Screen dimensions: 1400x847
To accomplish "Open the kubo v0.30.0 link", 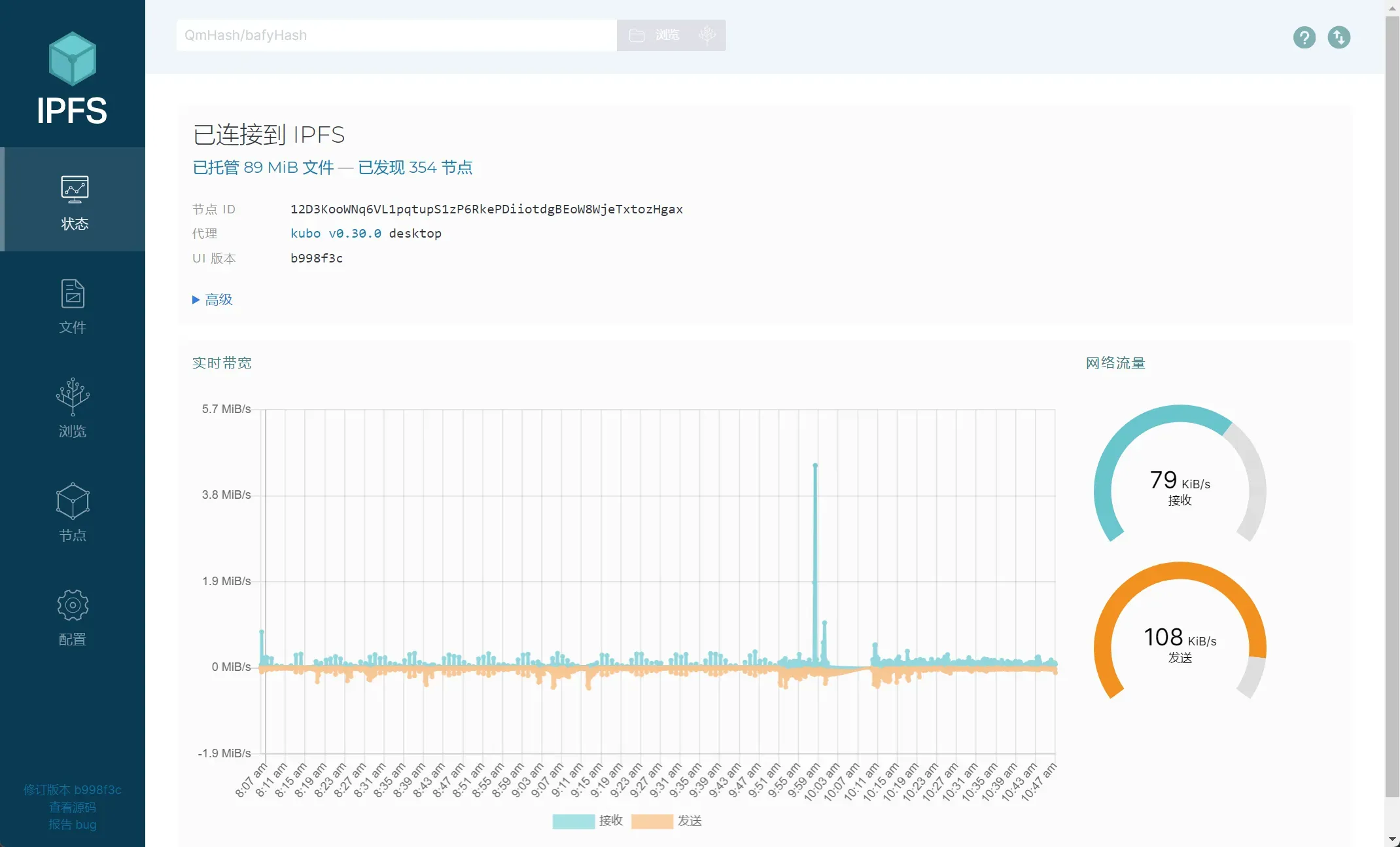I will point(336,234).
